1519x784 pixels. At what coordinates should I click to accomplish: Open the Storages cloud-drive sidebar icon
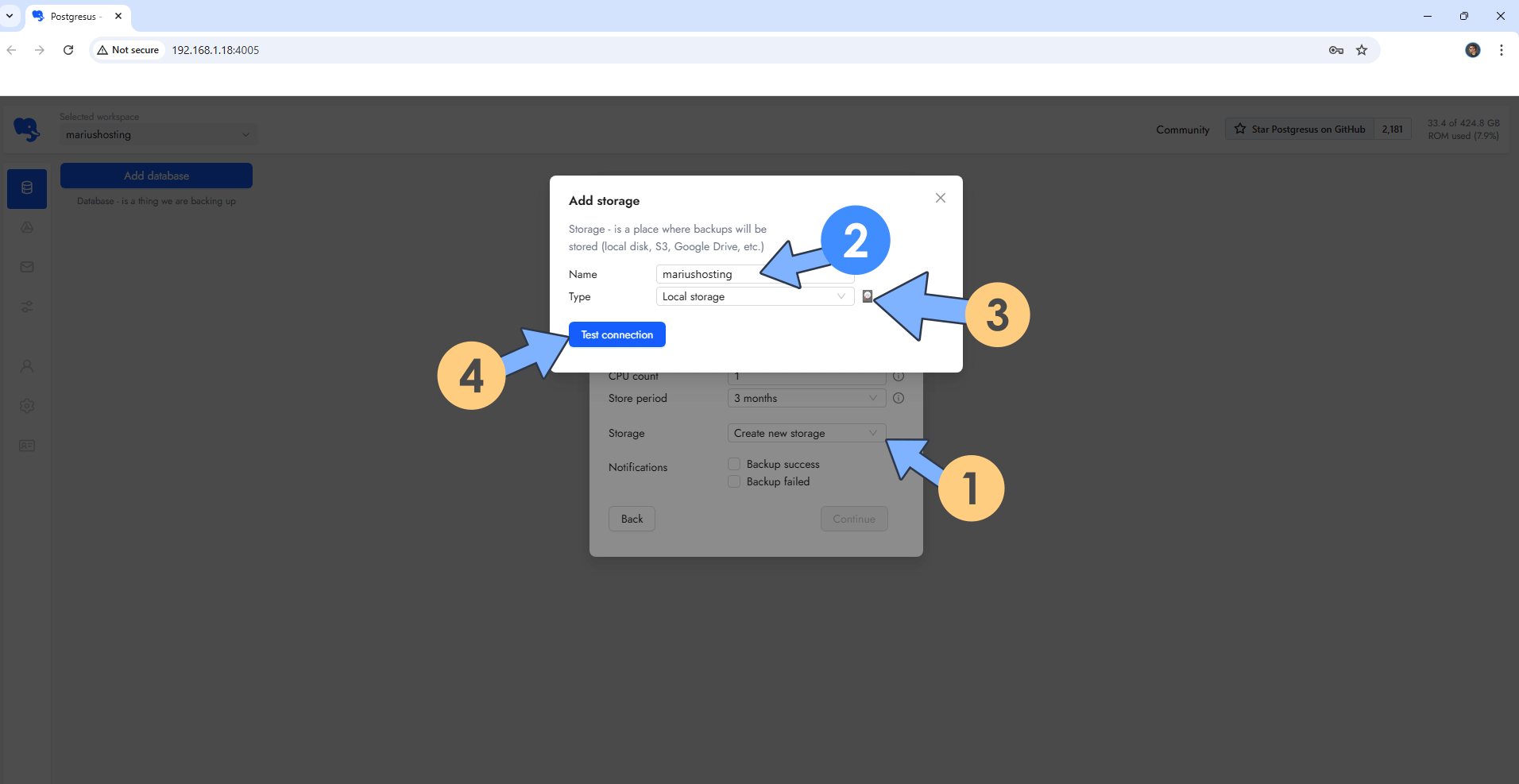click(x=27, y=227)
